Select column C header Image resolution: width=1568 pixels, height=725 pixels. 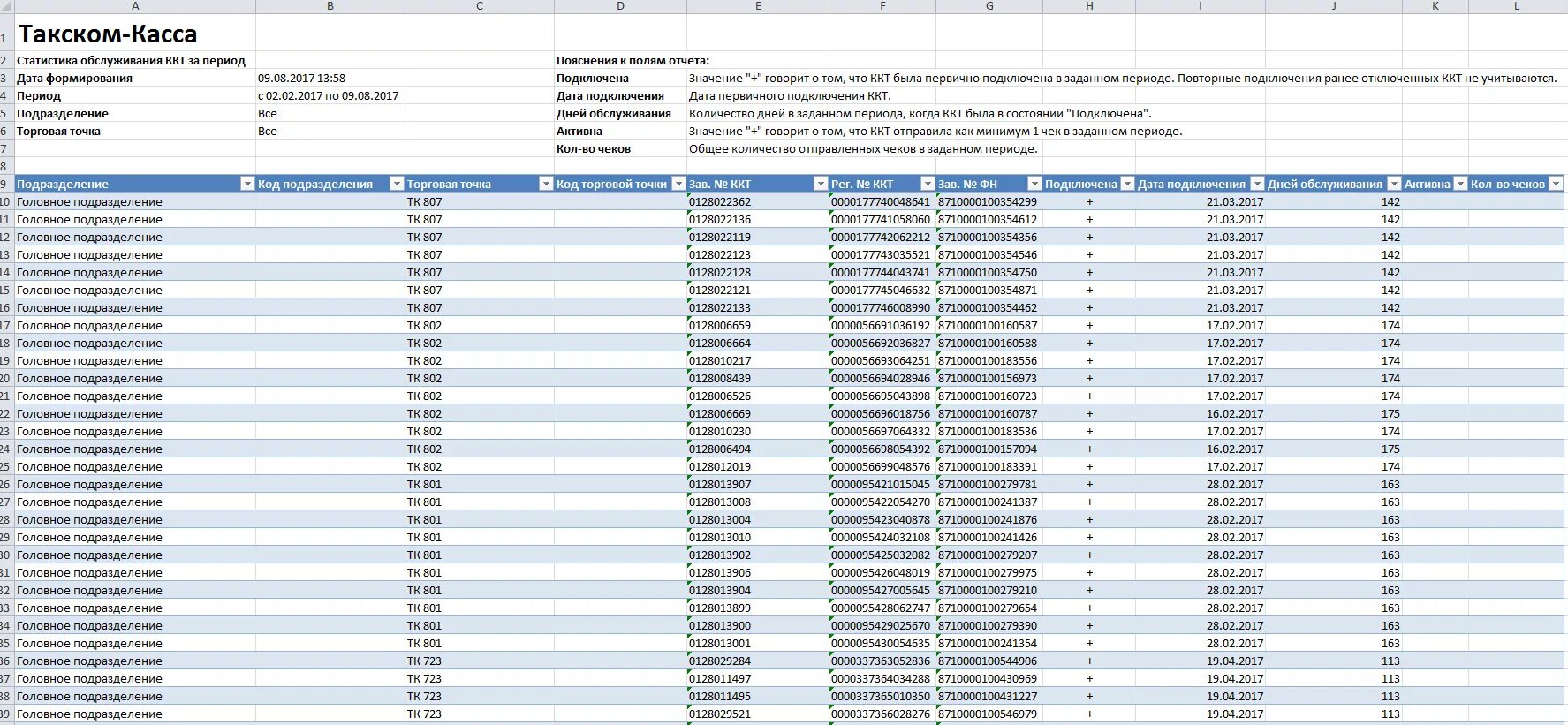(x=480, y=6)
